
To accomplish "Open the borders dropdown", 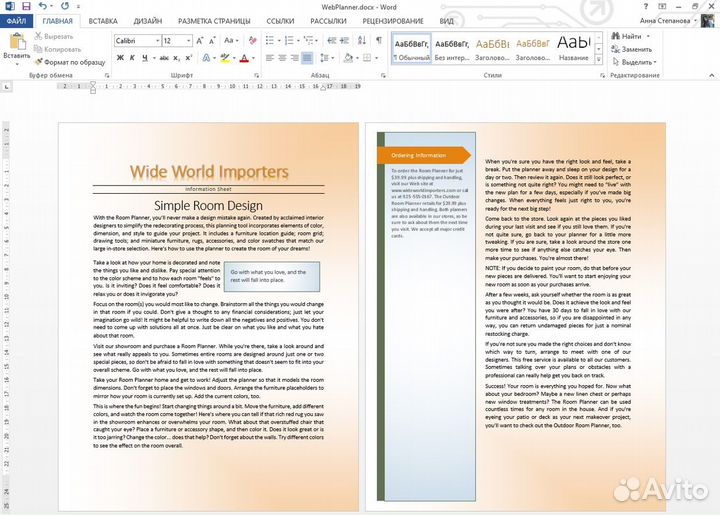I will [376, 58].
